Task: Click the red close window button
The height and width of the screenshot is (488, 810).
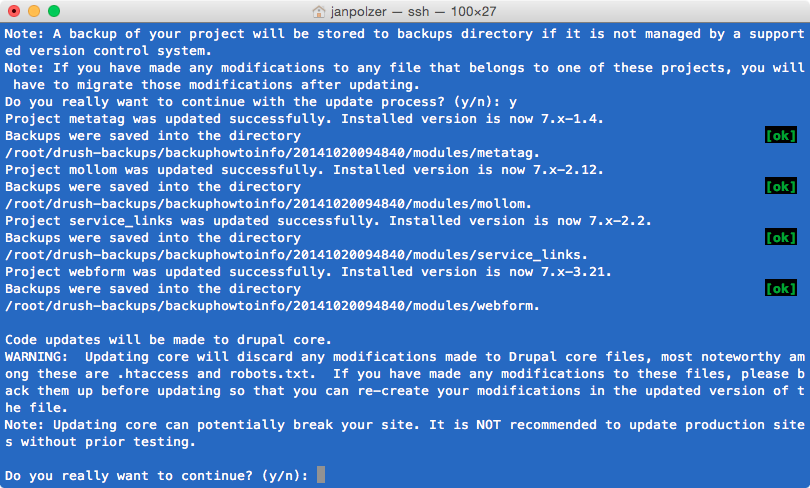Action: point(14,11)
